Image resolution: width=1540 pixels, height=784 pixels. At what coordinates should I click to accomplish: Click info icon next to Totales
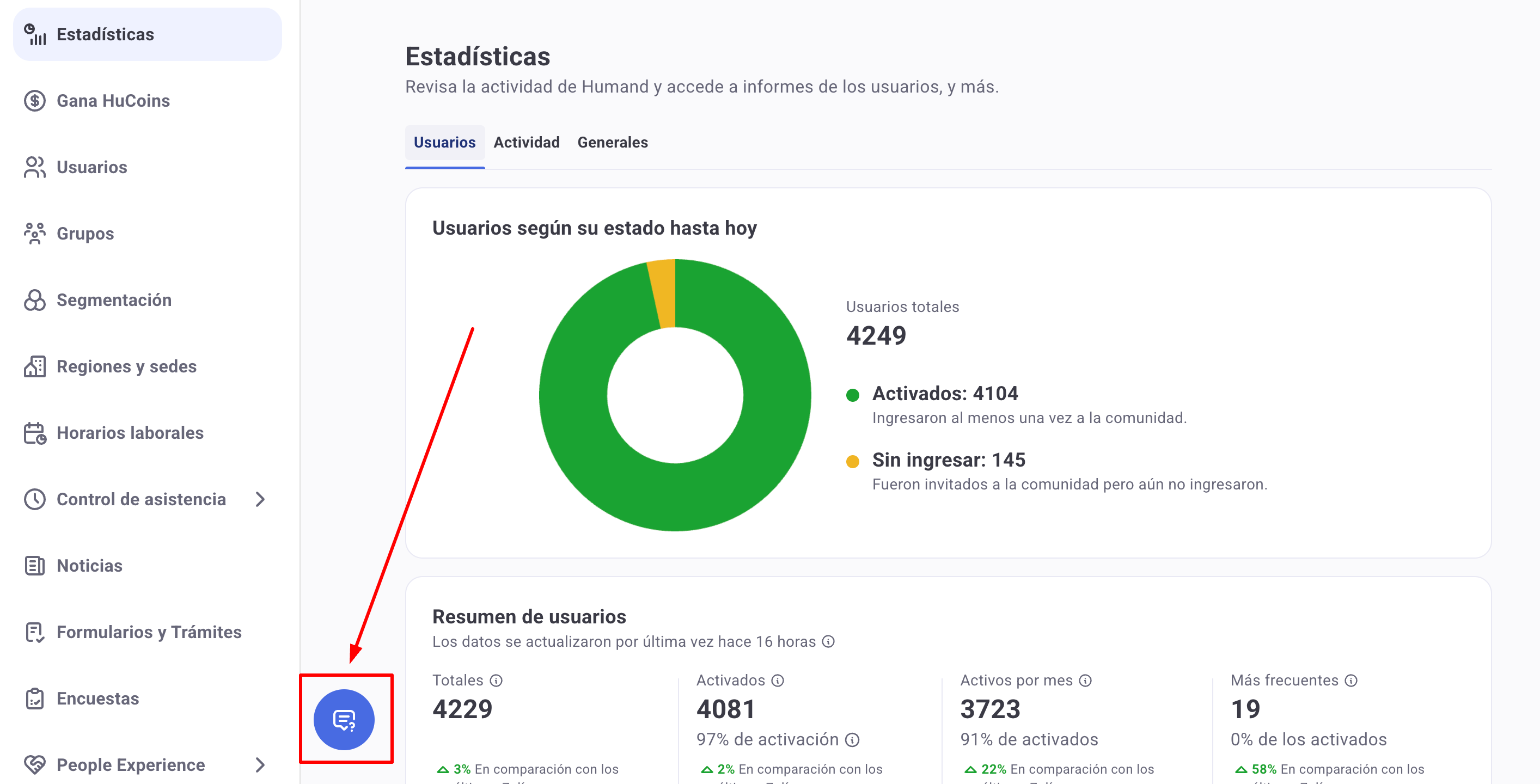coord(496,680)
